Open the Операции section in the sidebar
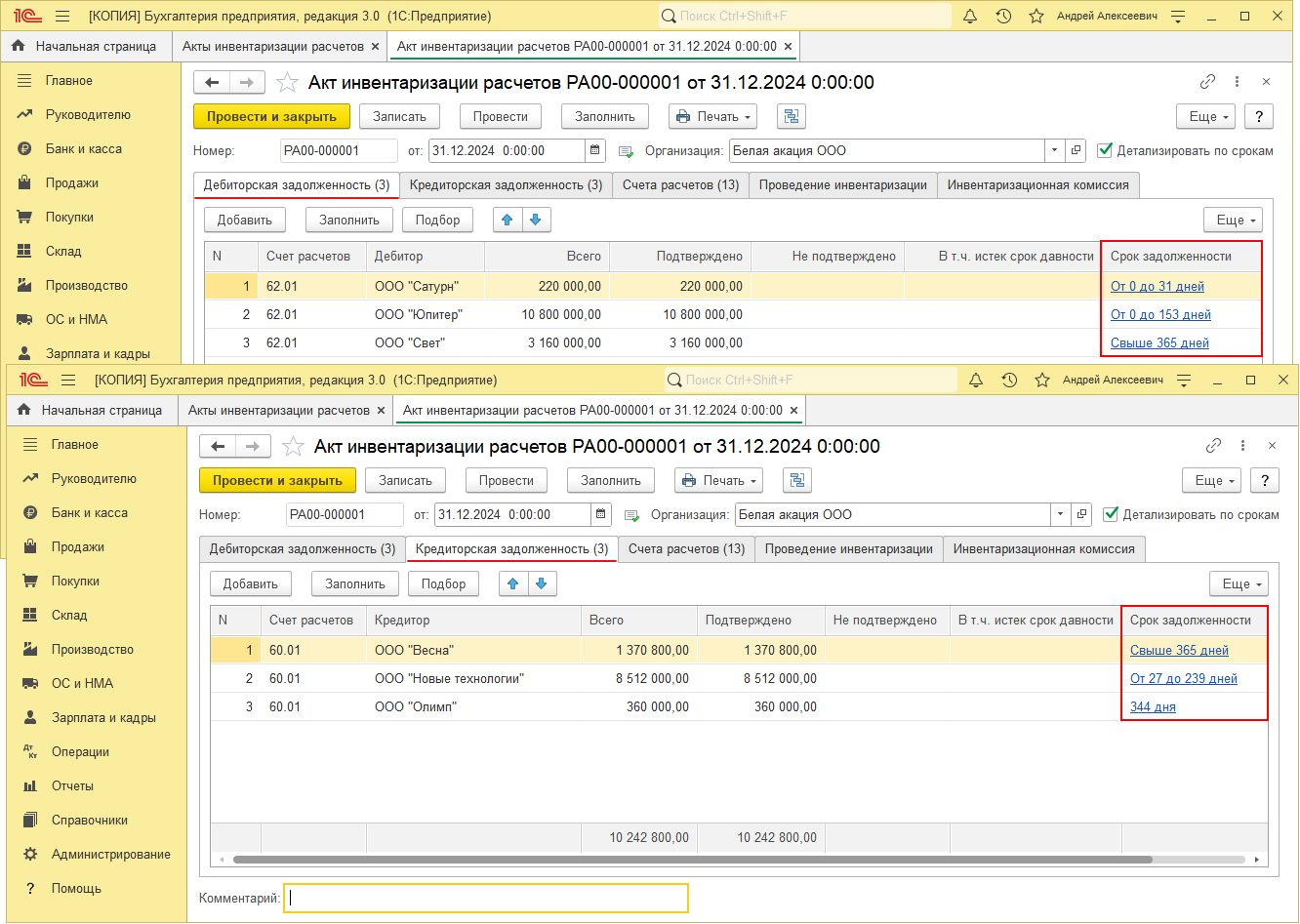Image resolution: width=1300 pixels, height=924 pixels. 80,751
